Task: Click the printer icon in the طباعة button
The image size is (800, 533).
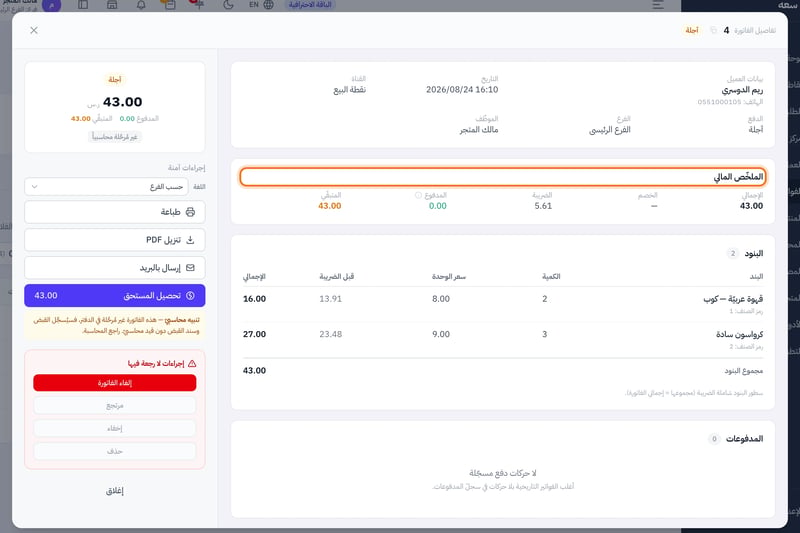Action: tap(190, 212)
